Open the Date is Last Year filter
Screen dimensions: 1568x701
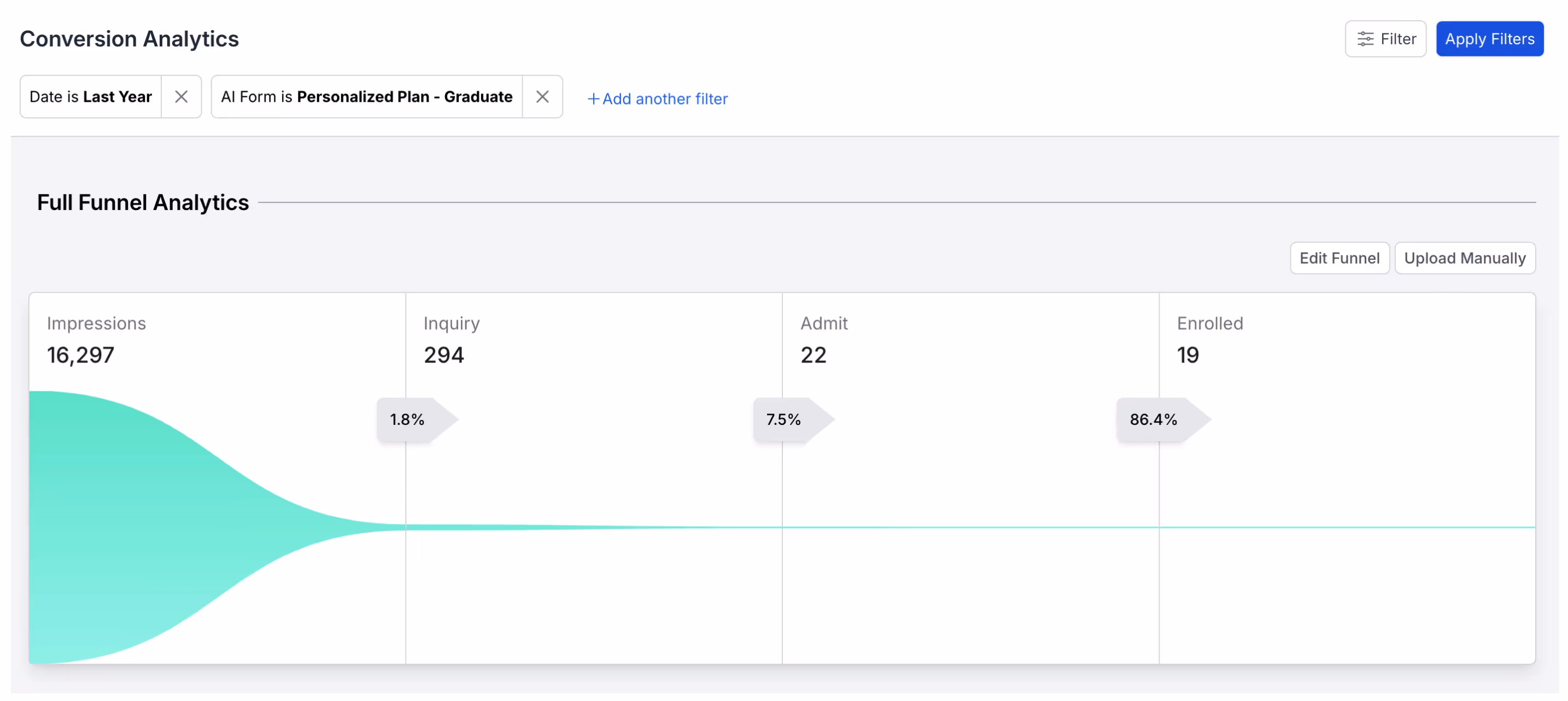91,97
